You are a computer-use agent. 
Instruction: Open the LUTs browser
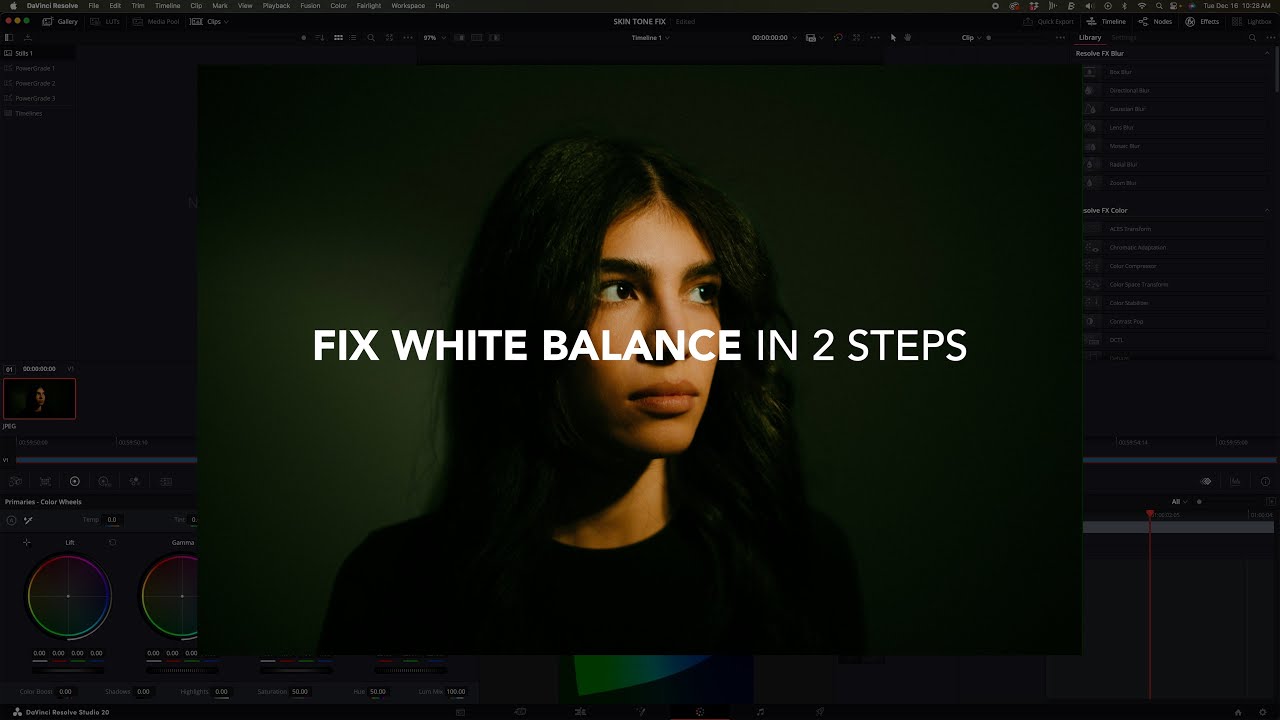(x=105, y=21)
